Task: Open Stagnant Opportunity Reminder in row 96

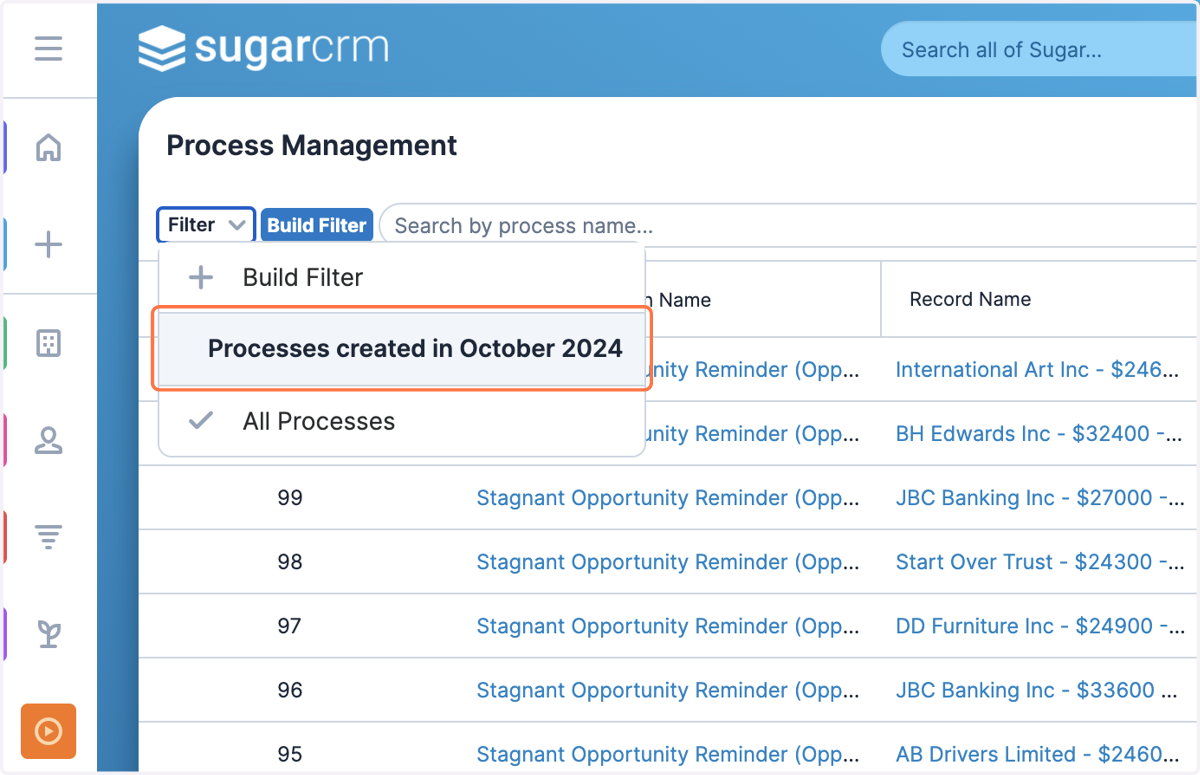Action: (x=667, y=690)
